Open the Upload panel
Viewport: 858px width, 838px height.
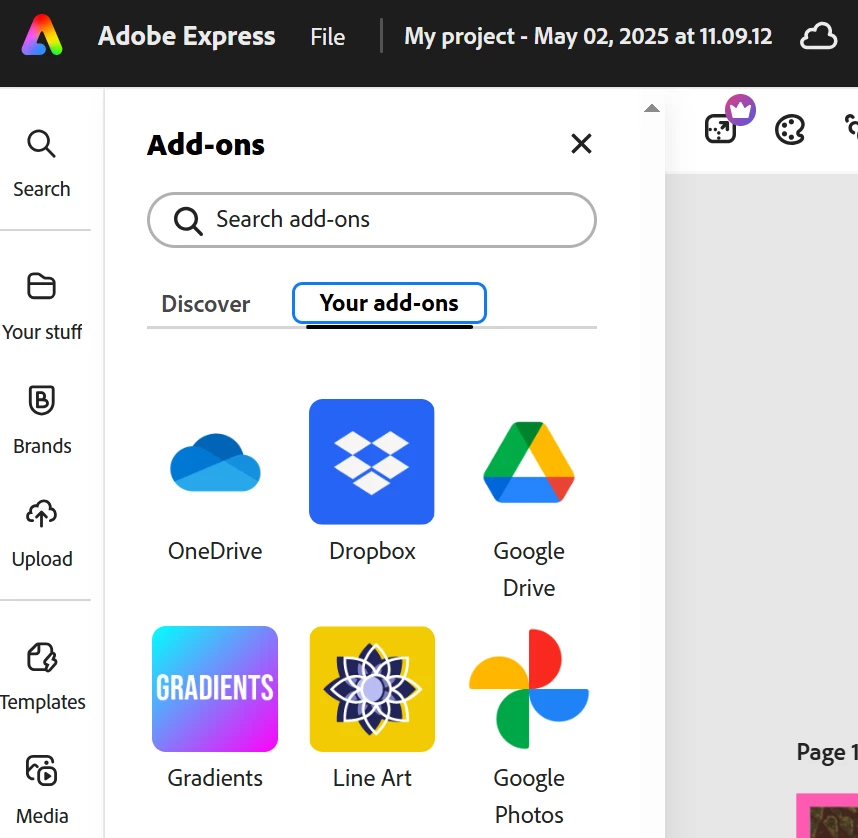point(42,534)
